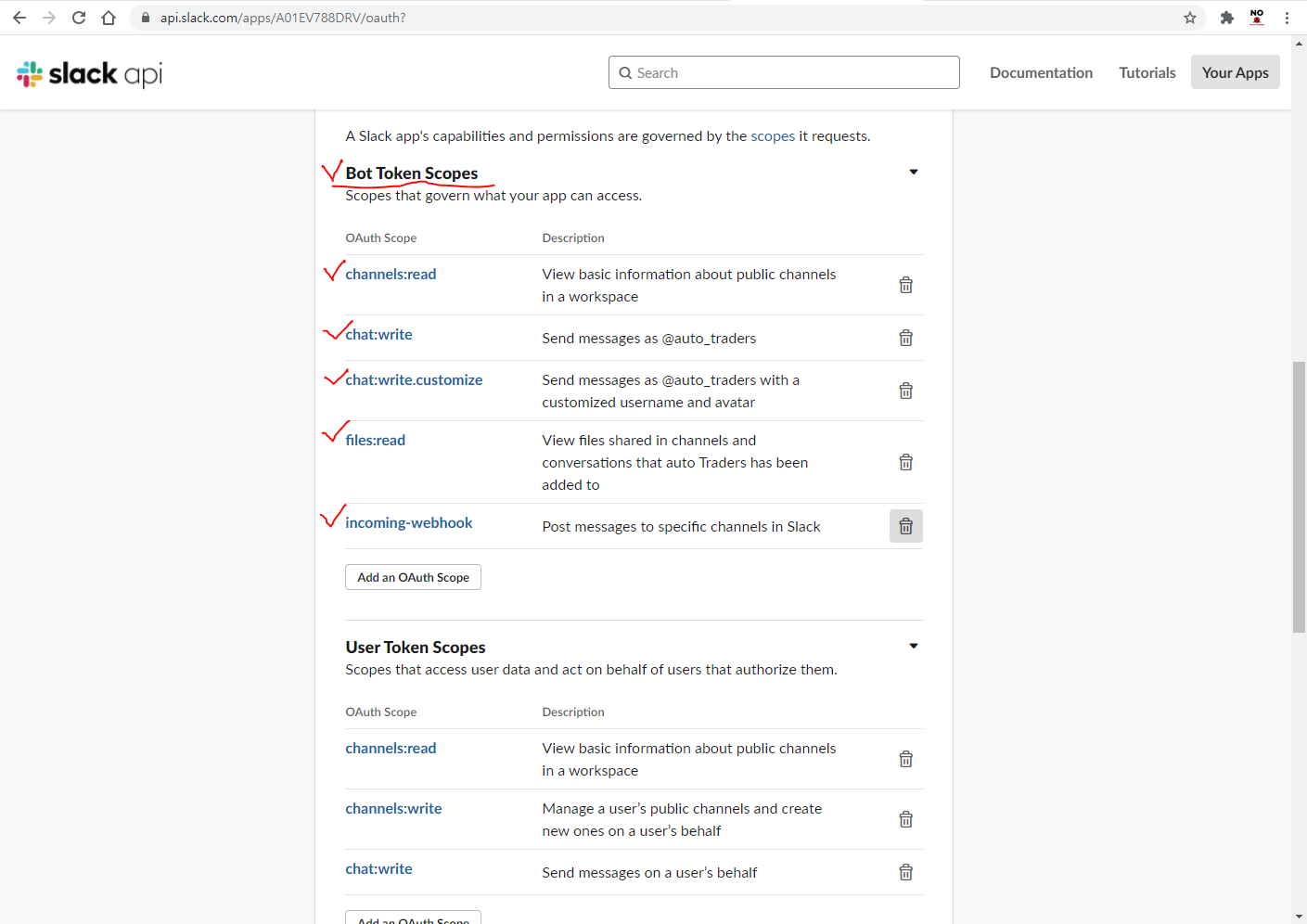This screenshot has width=1307, height=924.
Task: Open the files:read scope link
Action: (x=375, y=440)
